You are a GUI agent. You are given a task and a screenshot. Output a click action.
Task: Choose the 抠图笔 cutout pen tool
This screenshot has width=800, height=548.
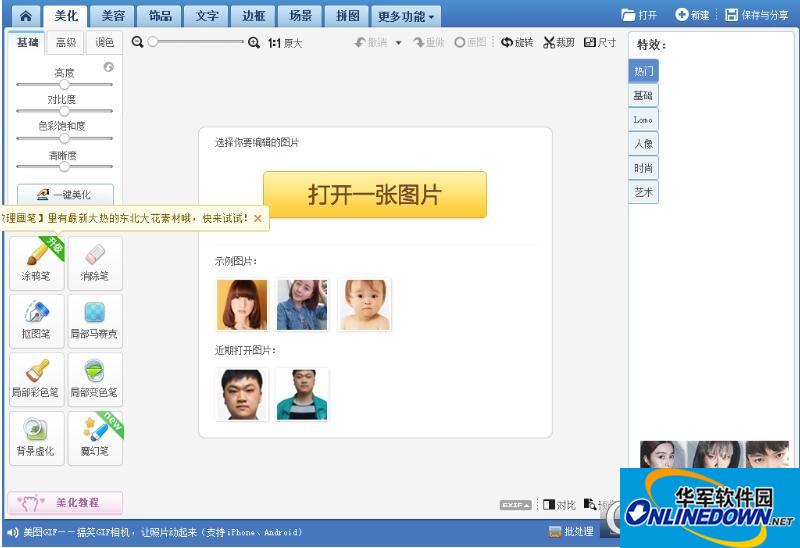pyautogui.click(x=37, y=321)
